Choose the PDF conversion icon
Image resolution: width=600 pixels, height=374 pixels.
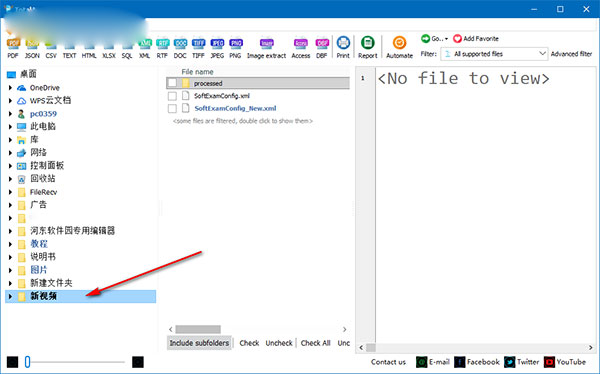(13, 43)
